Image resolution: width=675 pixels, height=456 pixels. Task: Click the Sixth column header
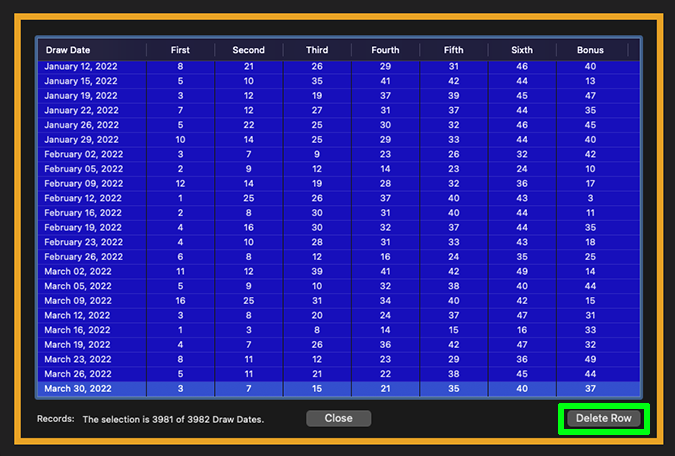pos(522,50)
